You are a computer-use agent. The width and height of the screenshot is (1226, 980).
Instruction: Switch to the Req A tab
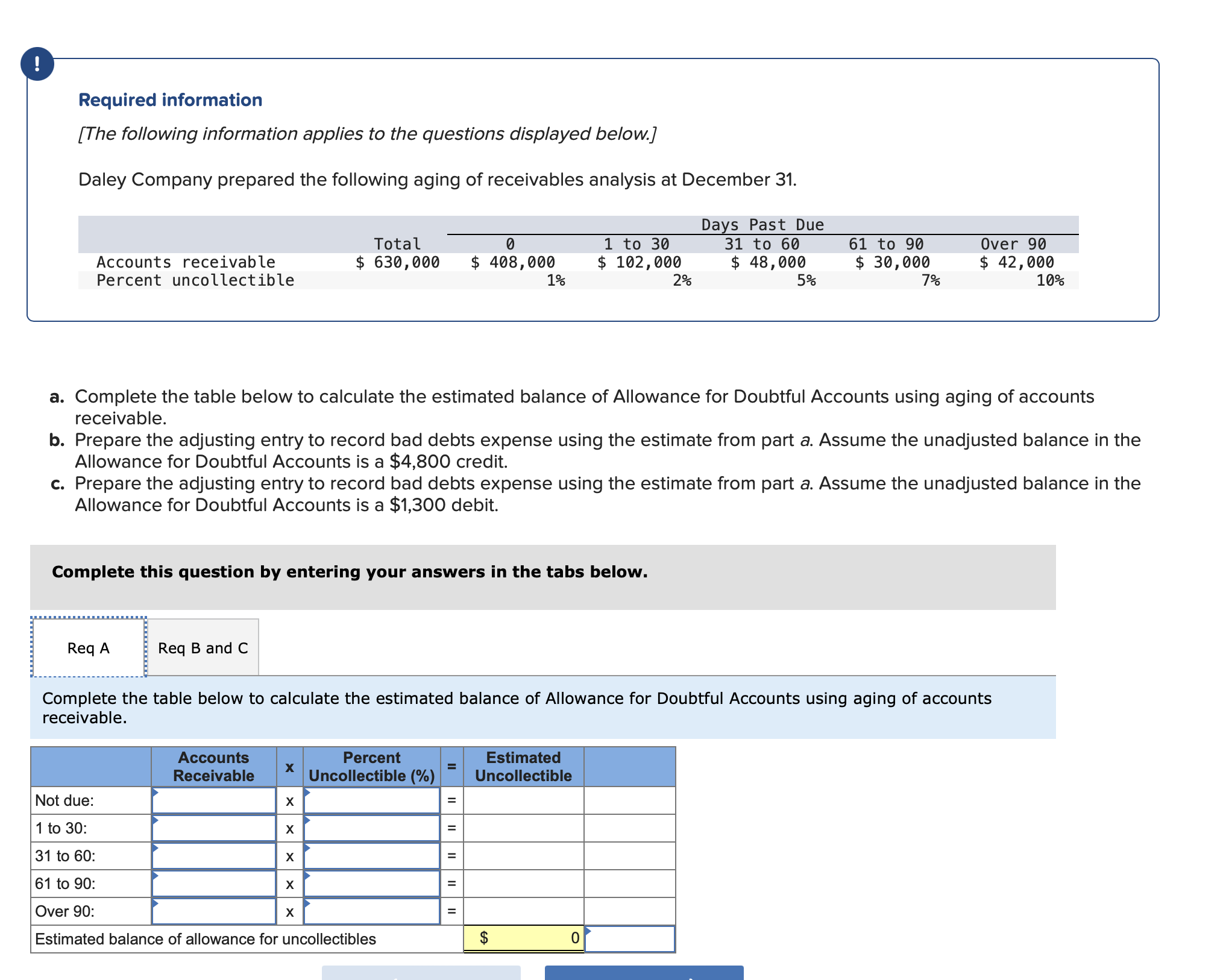pyautogui.click(x=88, y=648)
